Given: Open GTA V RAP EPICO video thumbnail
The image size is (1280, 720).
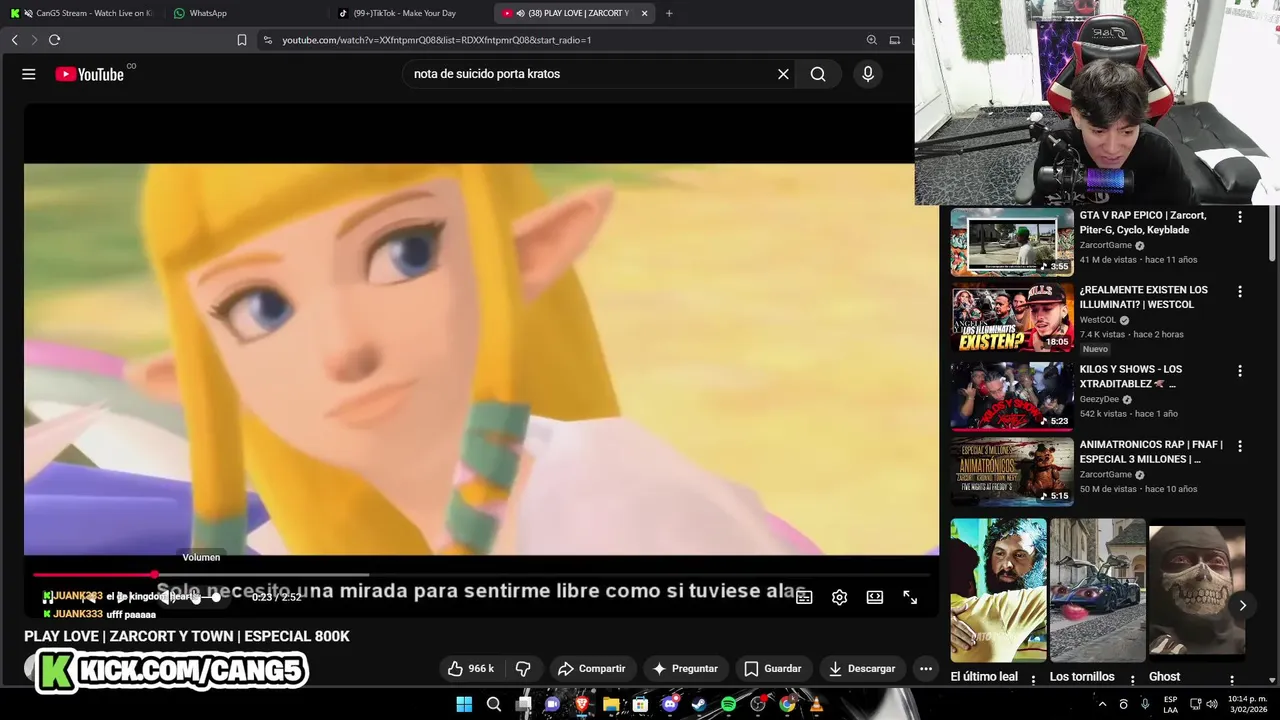Looking at the screenshot, I should tap(1012, 242).
